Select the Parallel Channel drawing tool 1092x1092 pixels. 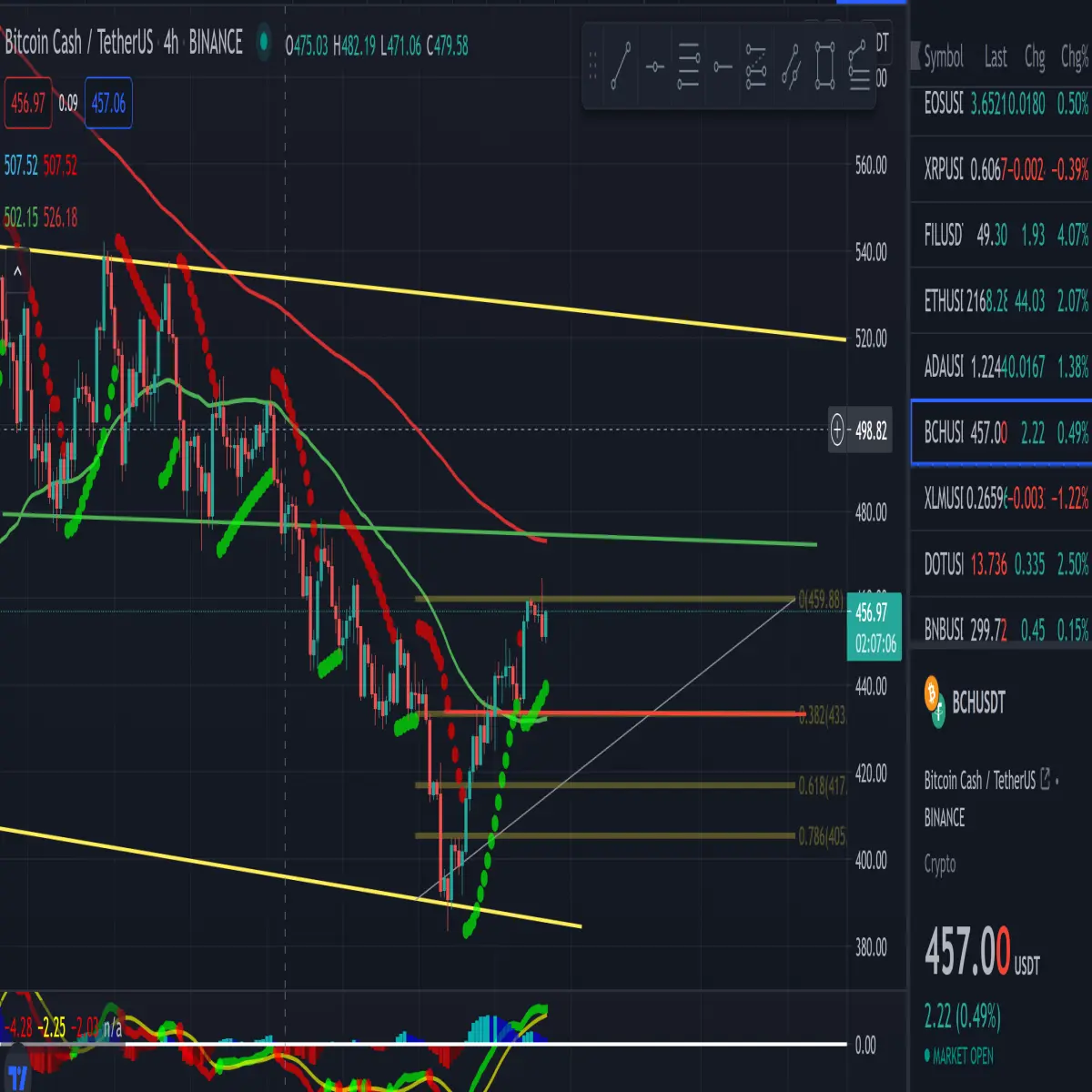(791, 66)
